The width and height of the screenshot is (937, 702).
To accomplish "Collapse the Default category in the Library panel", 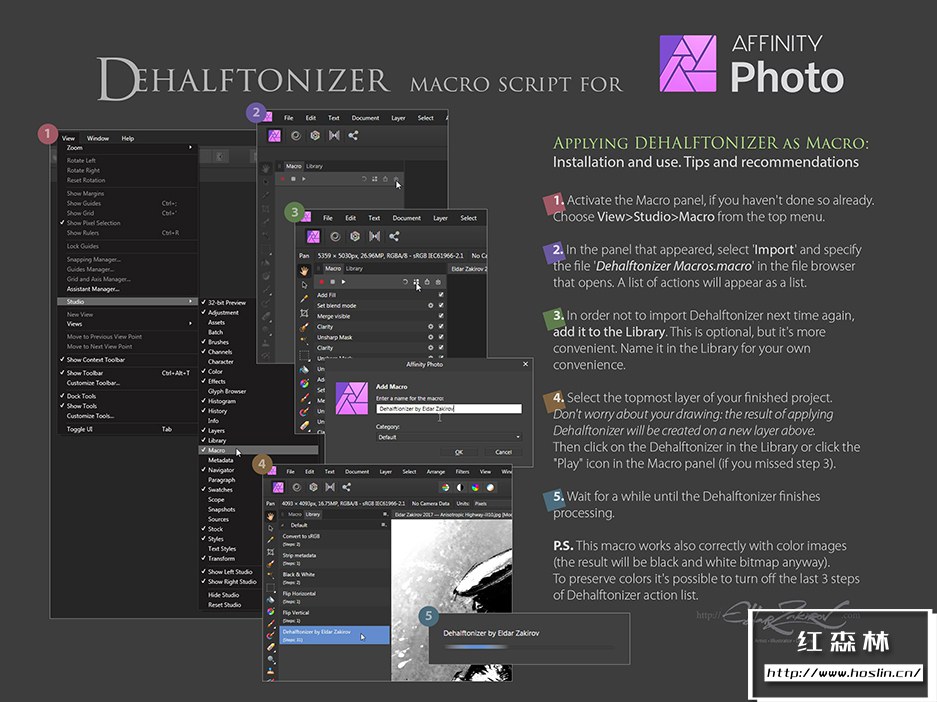I will 283,525.
